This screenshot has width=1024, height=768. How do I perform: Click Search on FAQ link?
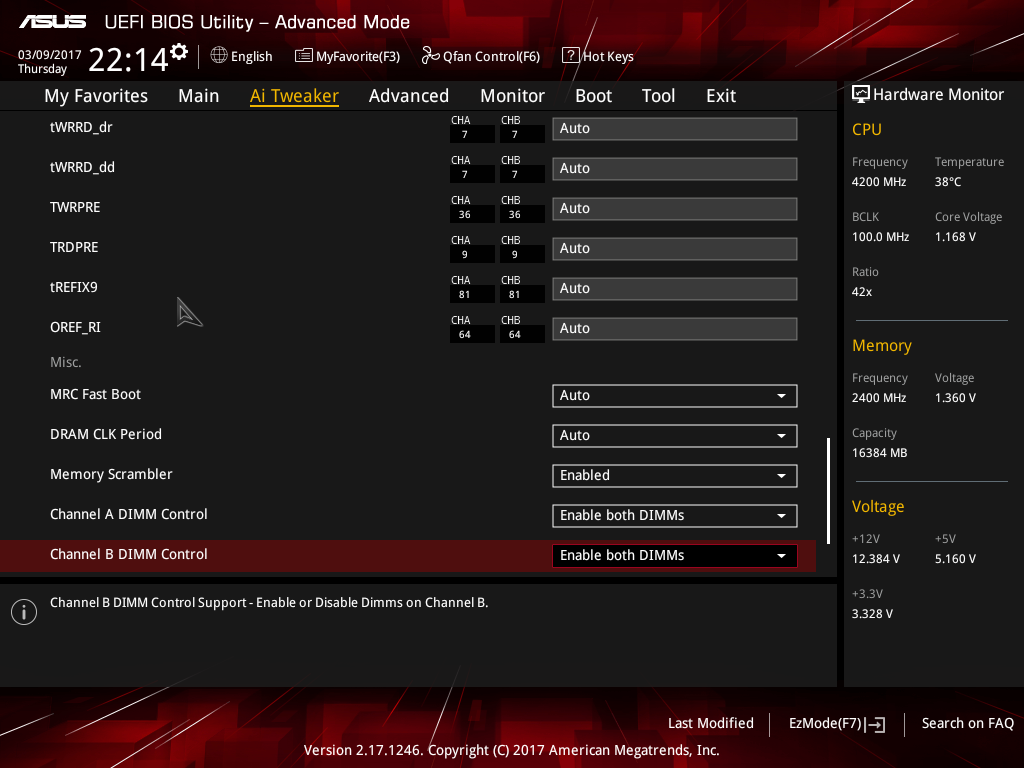(967, 723)
